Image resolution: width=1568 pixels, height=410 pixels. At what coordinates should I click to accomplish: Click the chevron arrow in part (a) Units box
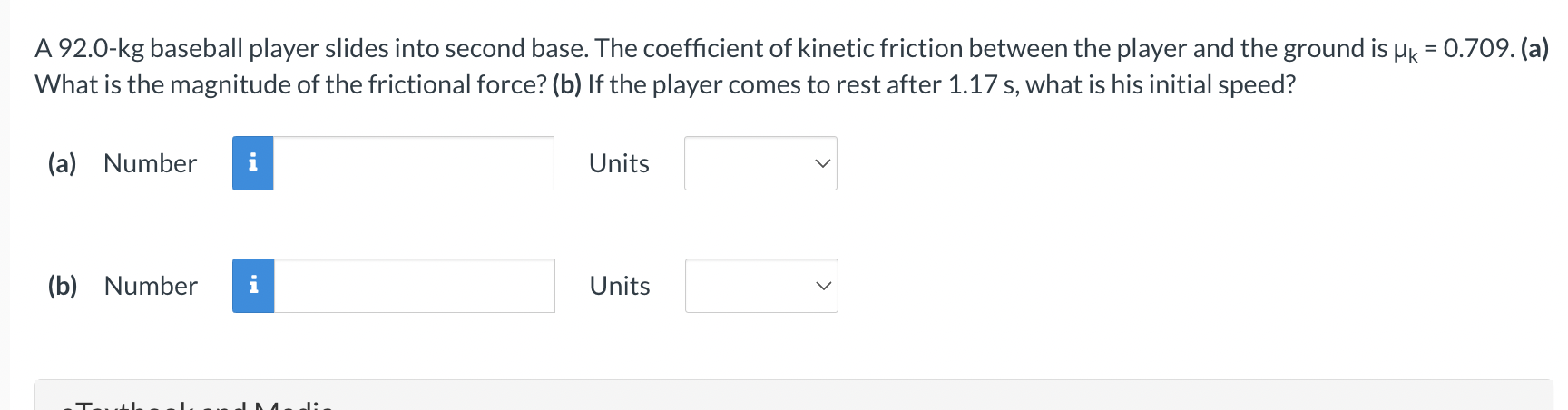[x=822, y=164]
